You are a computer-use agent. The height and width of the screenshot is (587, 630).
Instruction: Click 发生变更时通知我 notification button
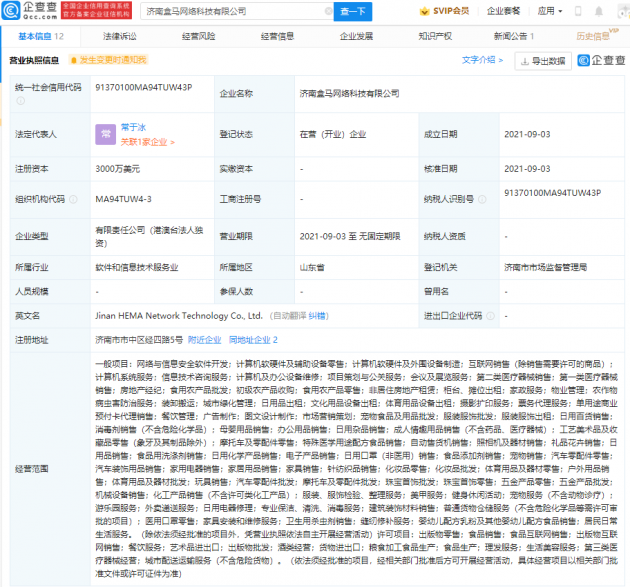coord(108,60)
